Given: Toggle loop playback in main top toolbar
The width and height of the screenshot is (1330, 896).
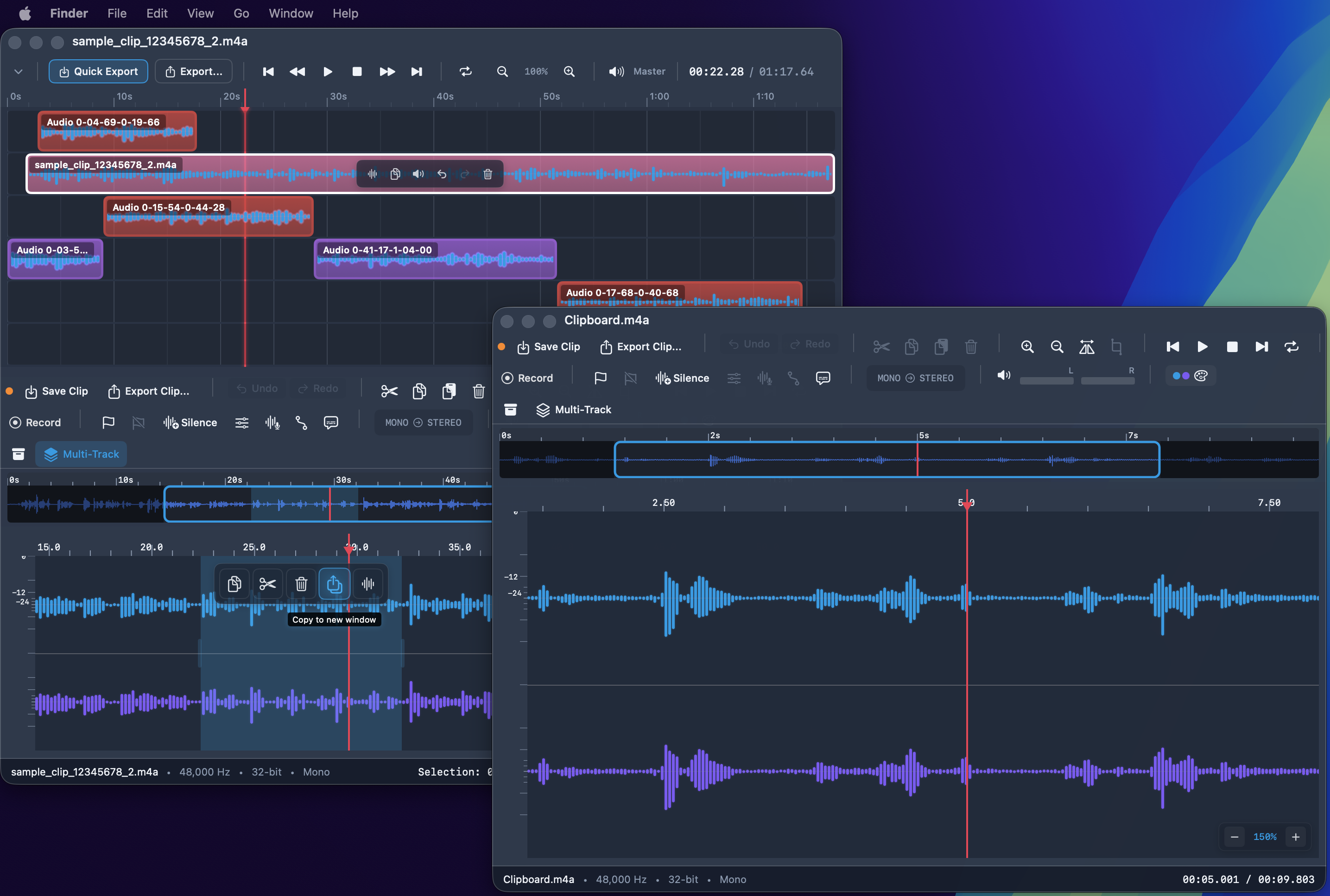Looking at the screenshot, I should point(465,71).
